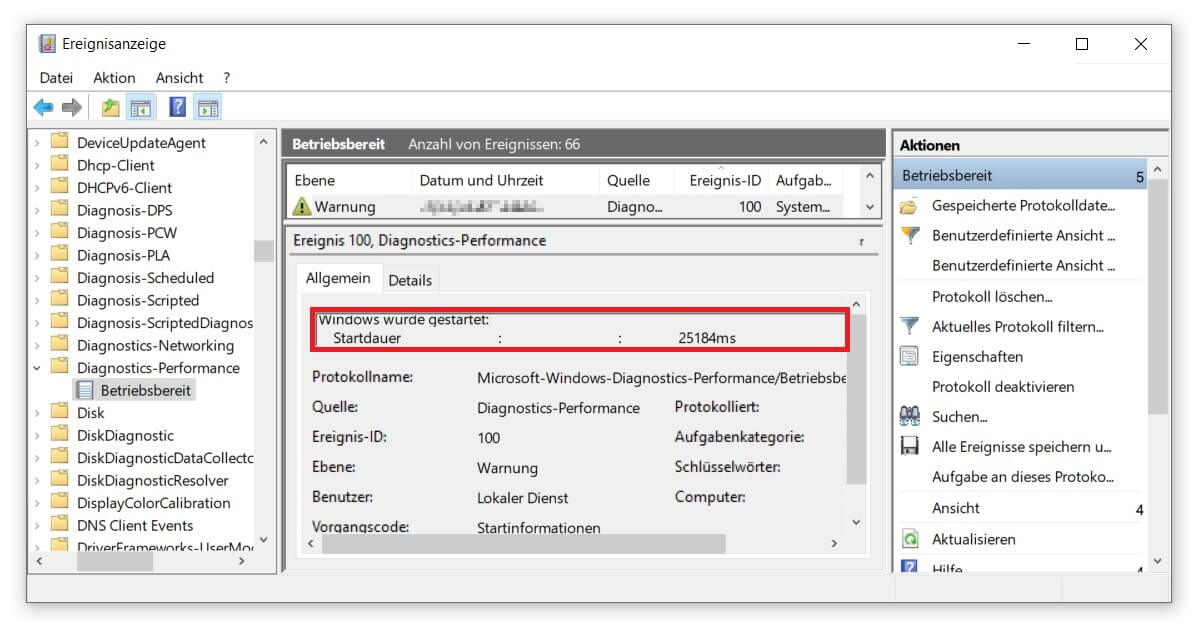This screenshot has height=630, width=1200.
Task: Click the warning triangle icon in event row
Action: point(302,207)
